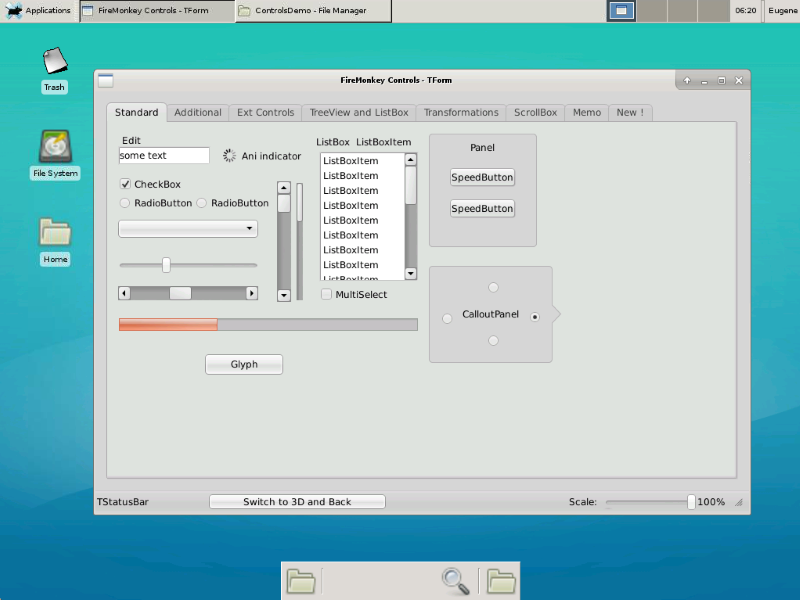This screenshot has height=600, width=800.
Task: Click the orange progress bar
Action: pos(268,324)
